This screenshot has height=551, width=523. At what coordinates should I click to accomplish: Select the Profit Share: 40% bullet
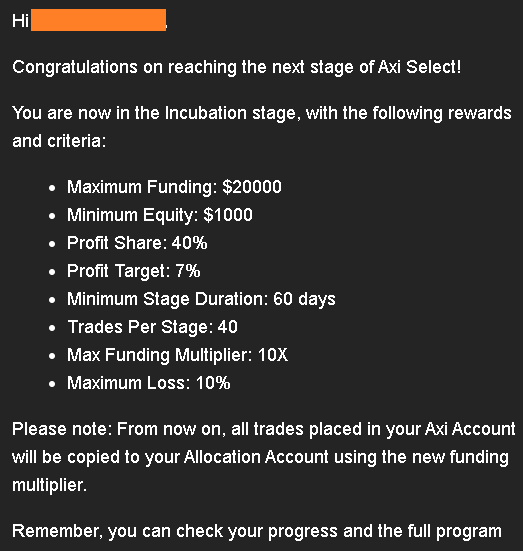pyautogui.click(x=137, y=243)
